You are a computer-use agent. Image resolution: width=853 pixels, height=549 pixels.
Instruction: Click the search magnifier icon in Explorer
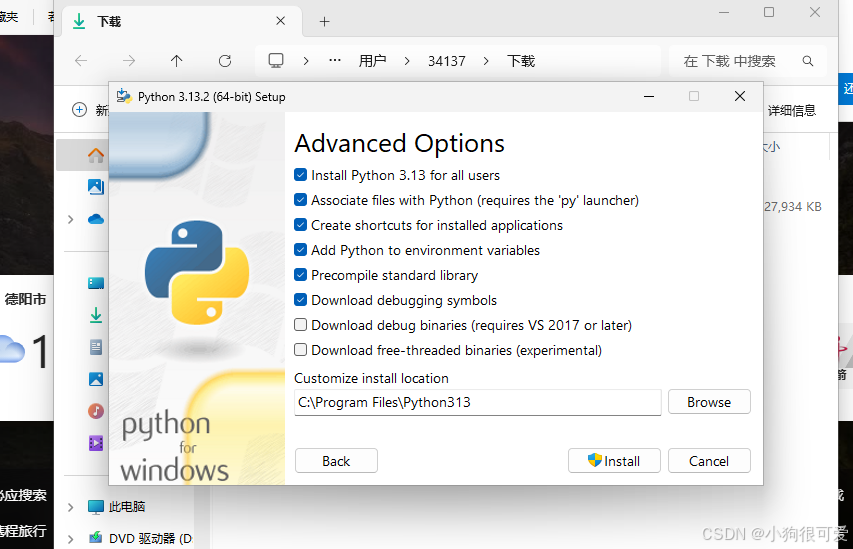tap(808, 61)
